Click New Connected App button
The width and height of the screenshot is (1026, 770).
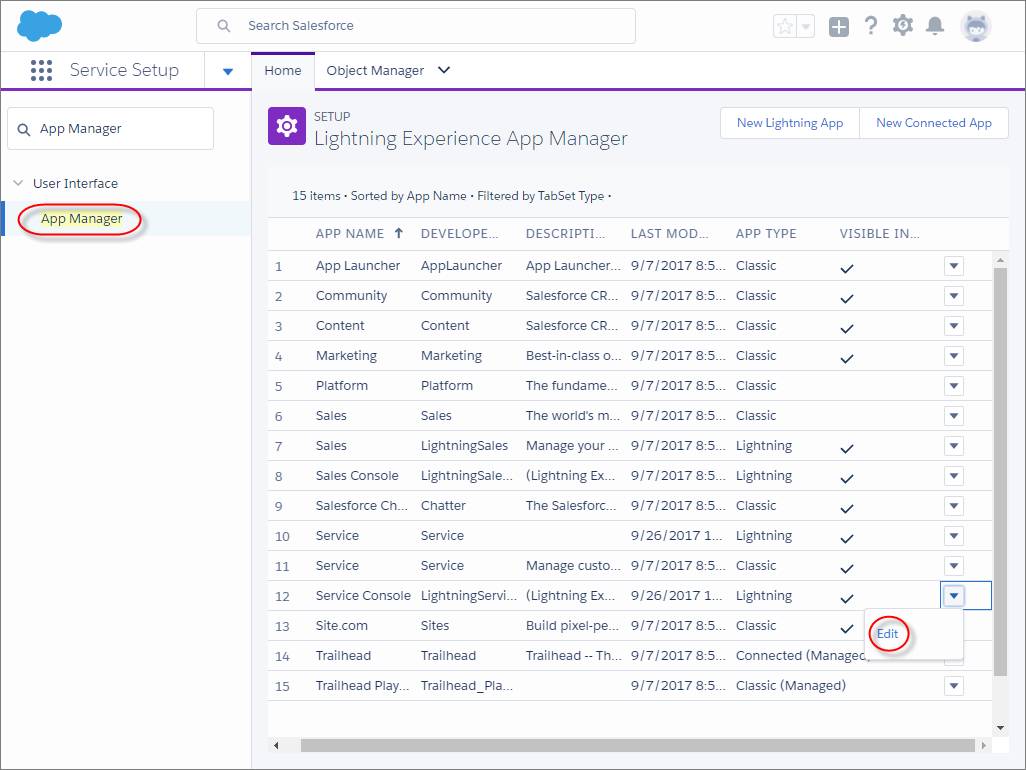point(934,123)
